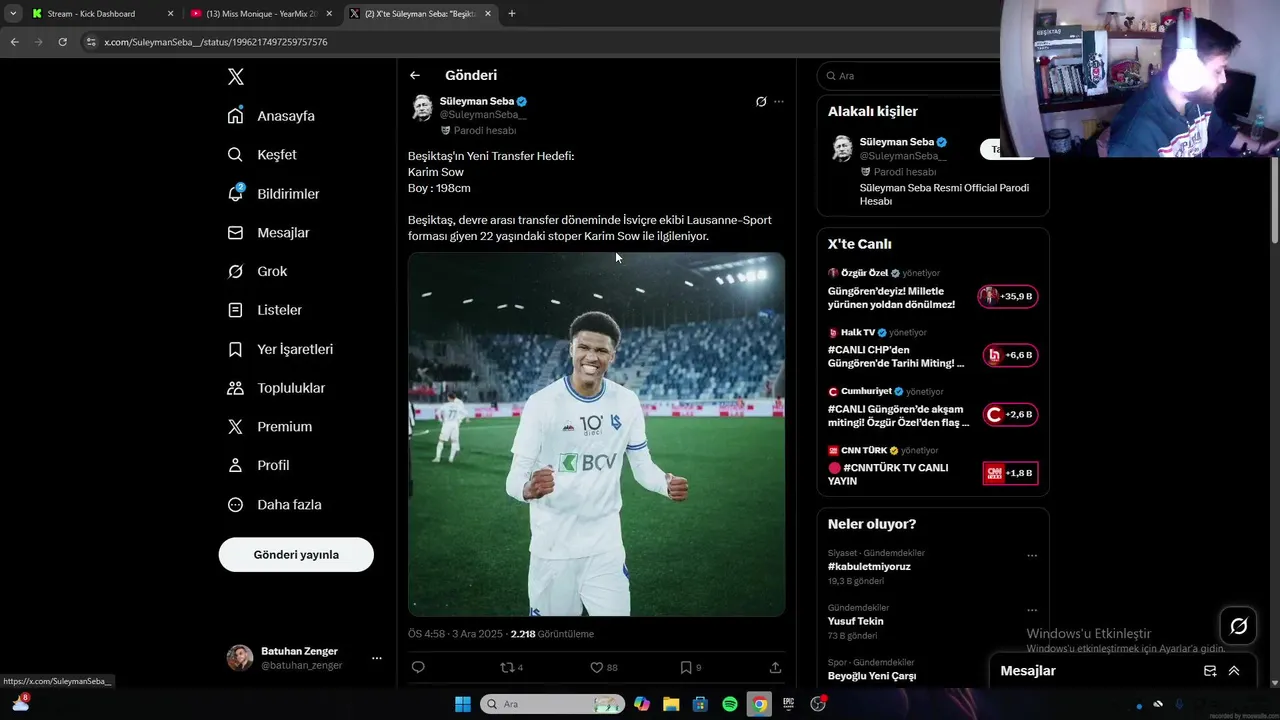Open Spotify from the taskbar

730,704
